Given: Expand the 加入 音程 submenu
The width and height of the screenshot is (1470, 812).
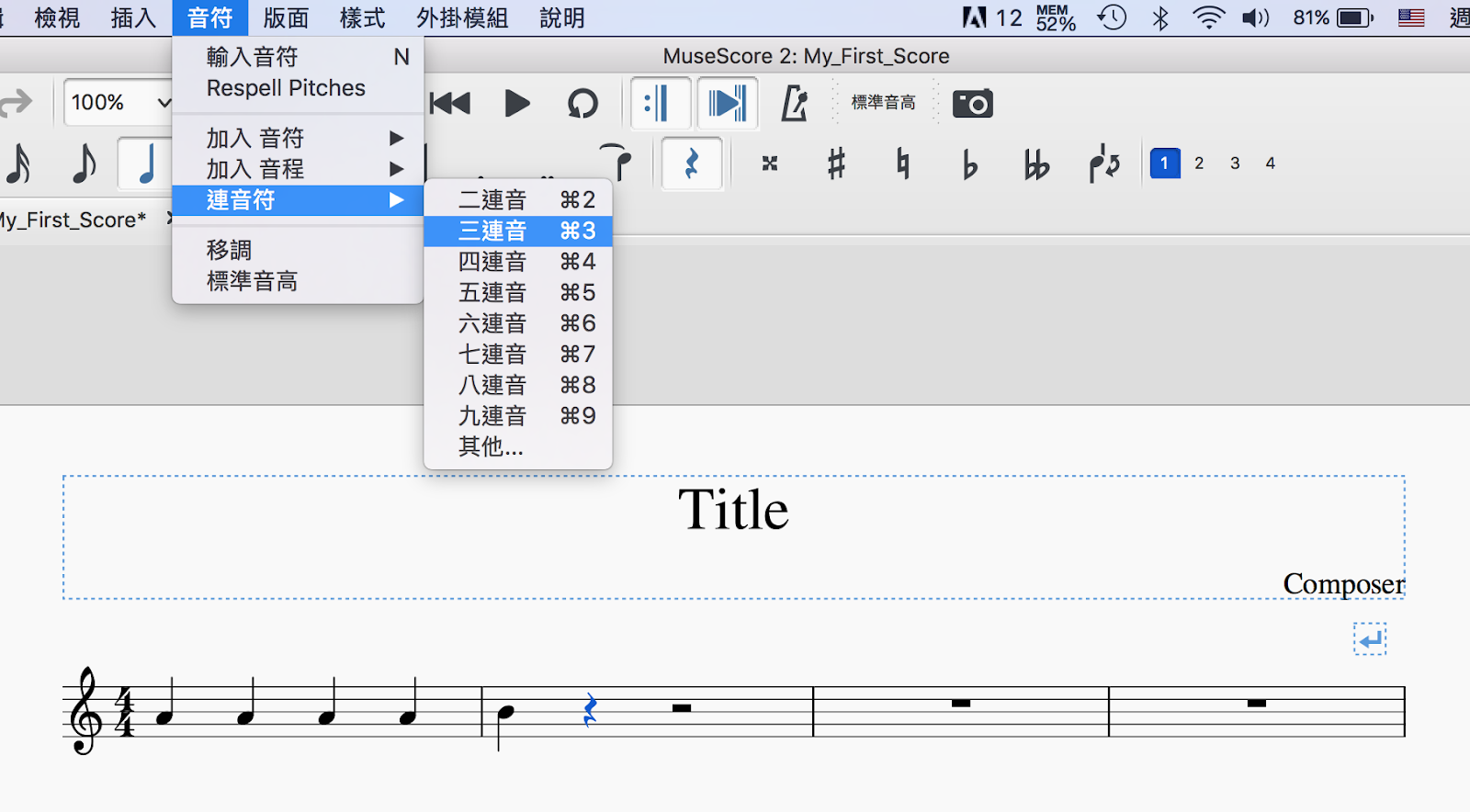Looking at the screenshot, I should click(x=298, y=169).
